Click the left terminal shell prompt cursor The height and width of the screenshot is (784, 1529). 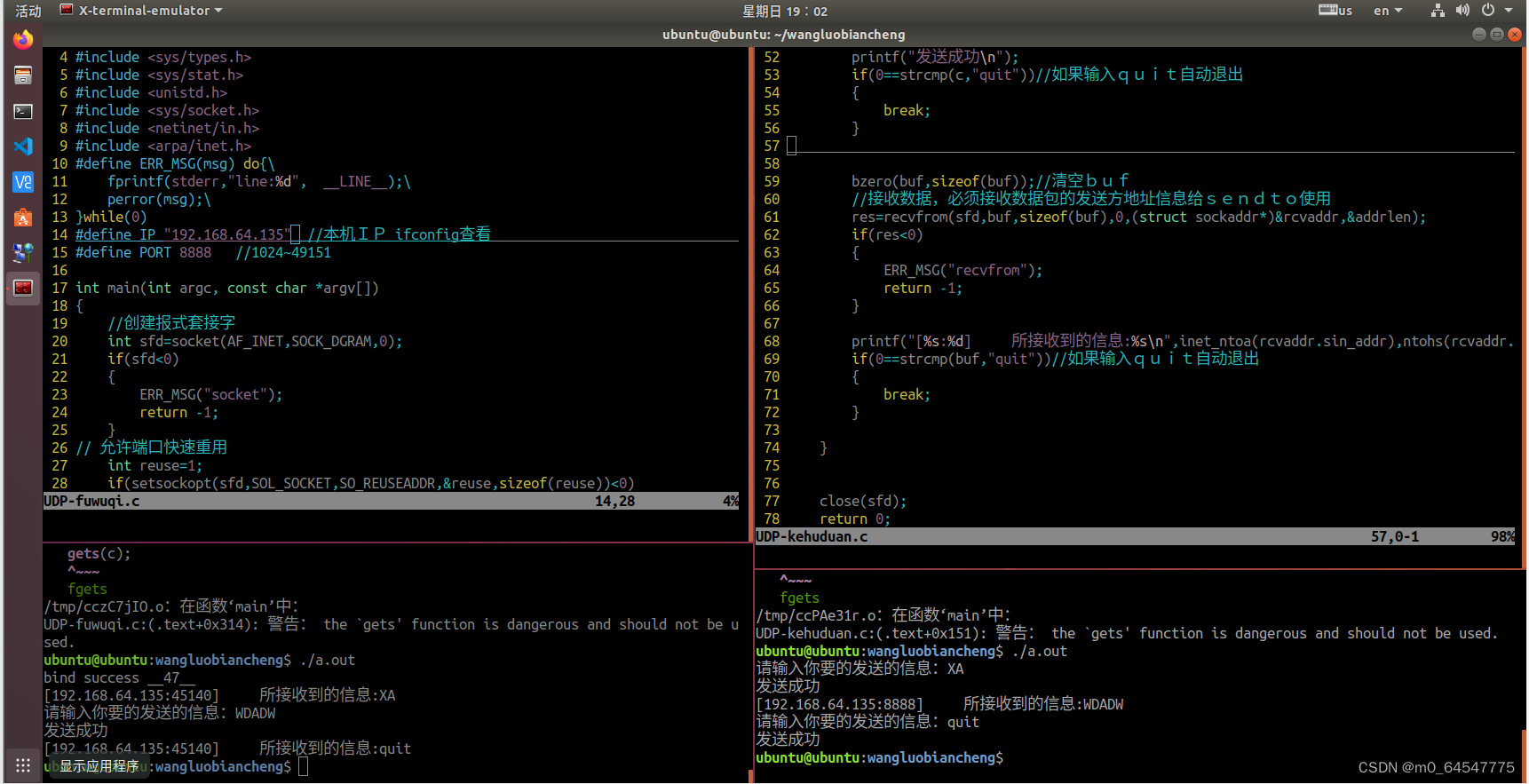click(304, 766)
